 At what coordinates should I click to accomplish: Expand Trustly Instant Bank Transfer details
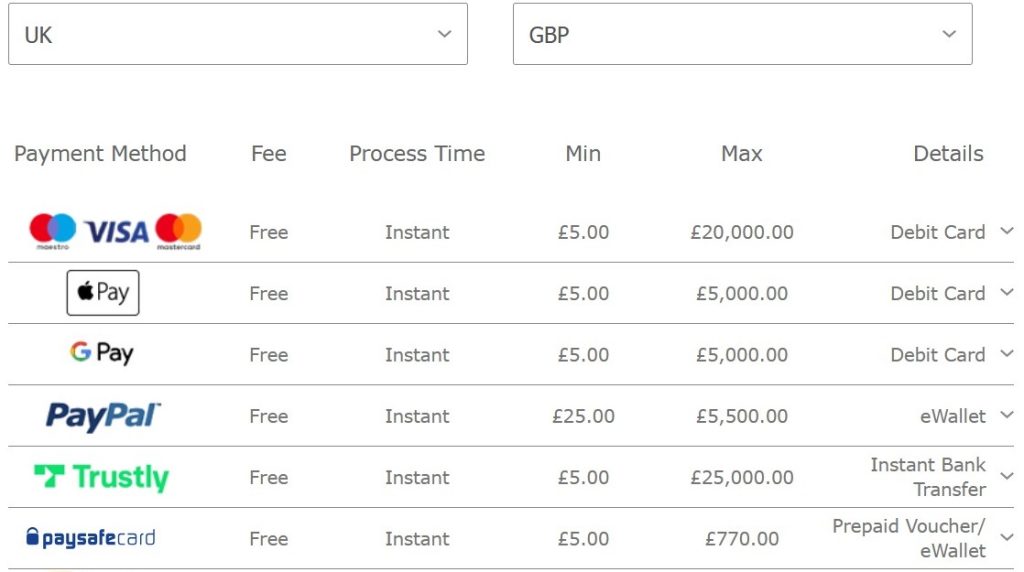[x=1006, y=477]
